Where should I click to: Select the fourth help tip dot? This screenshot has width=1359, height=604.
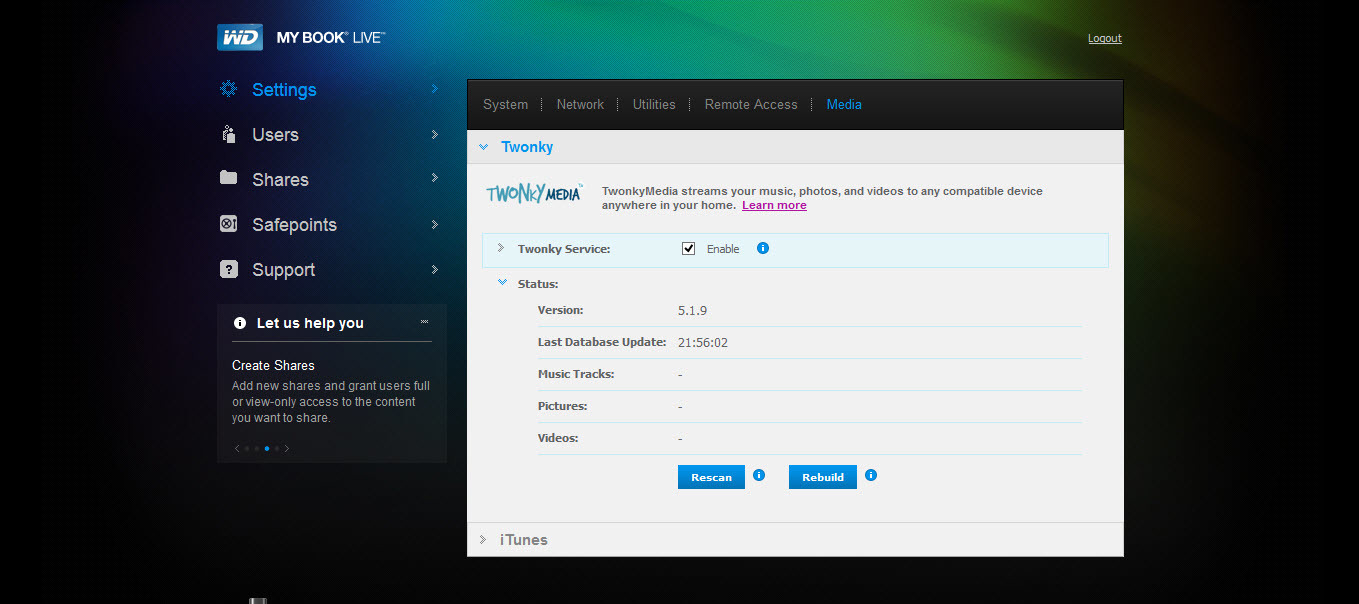coord(277,448)
